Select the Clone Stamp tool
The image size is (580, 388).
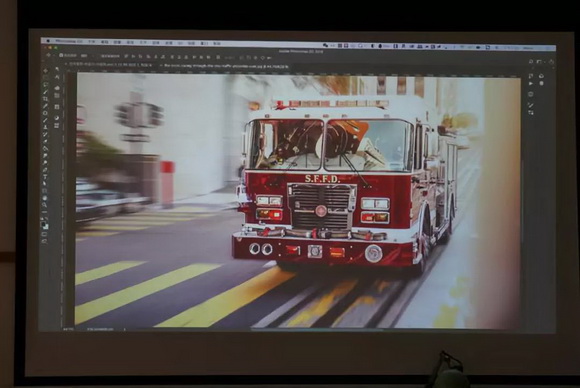click(45, 127)
